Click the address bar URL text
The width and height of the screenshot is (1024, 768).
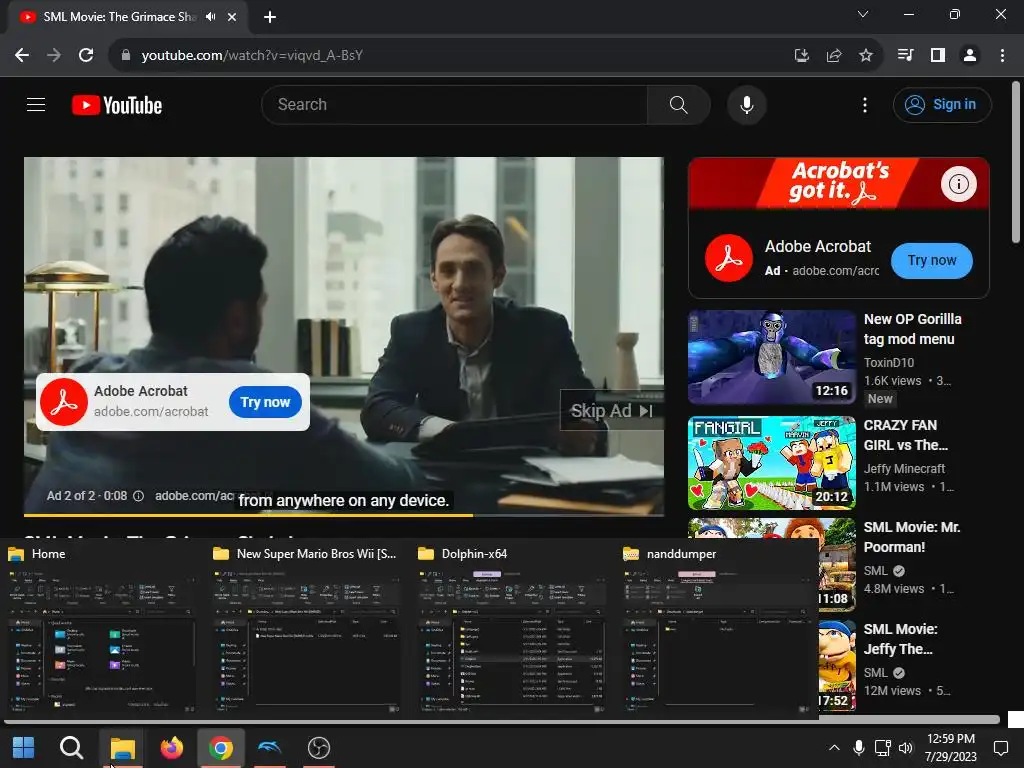252,56
